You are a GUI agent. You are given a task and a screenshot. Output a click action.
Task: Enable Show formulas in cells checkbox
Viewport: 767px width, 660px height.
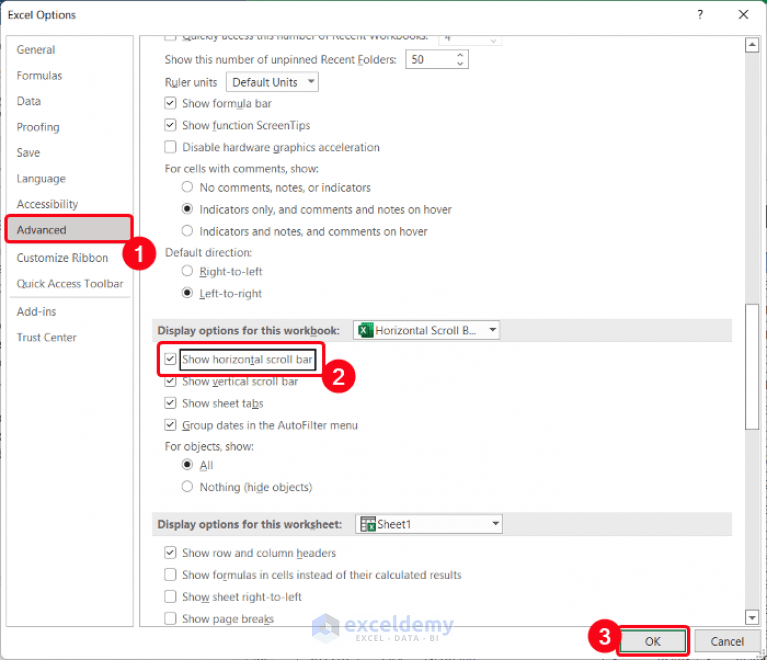170,574
